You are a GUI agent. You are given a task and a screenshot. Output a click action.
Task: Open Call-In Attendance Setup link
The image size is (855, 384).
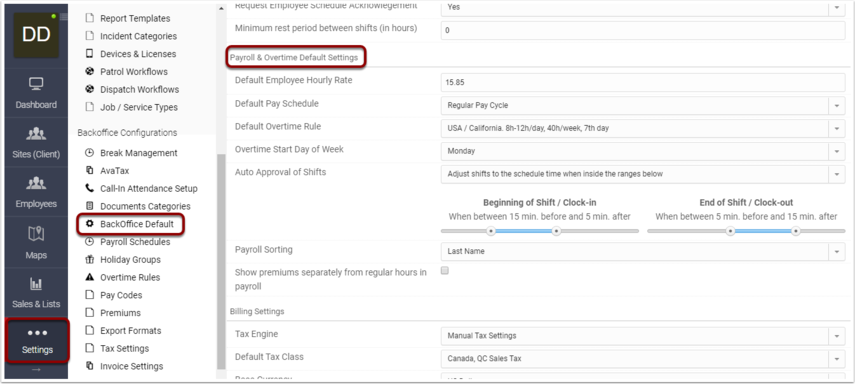tap(149, 188)
